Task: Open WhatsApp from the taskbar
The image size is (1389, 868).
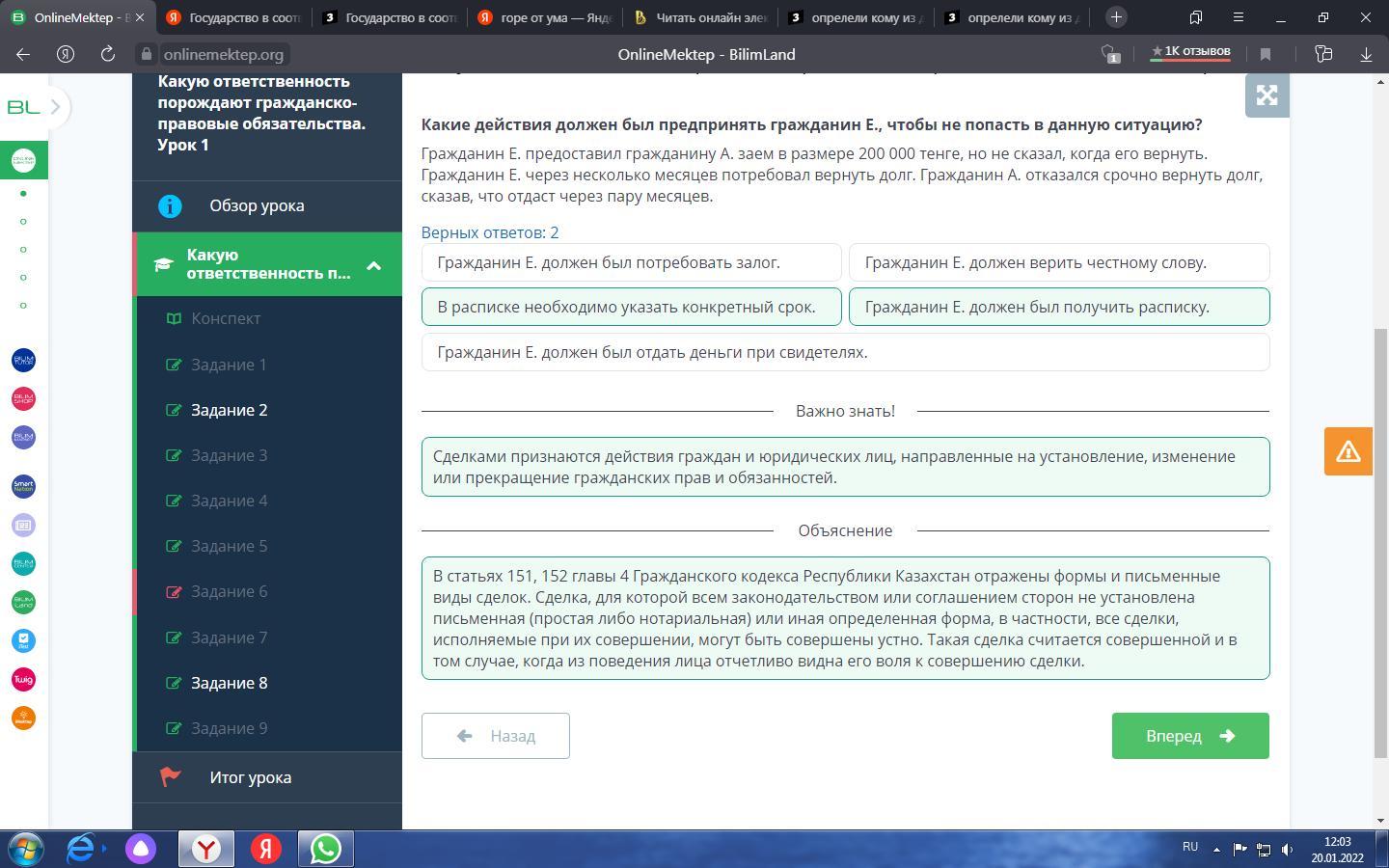Action: [325, 849]
